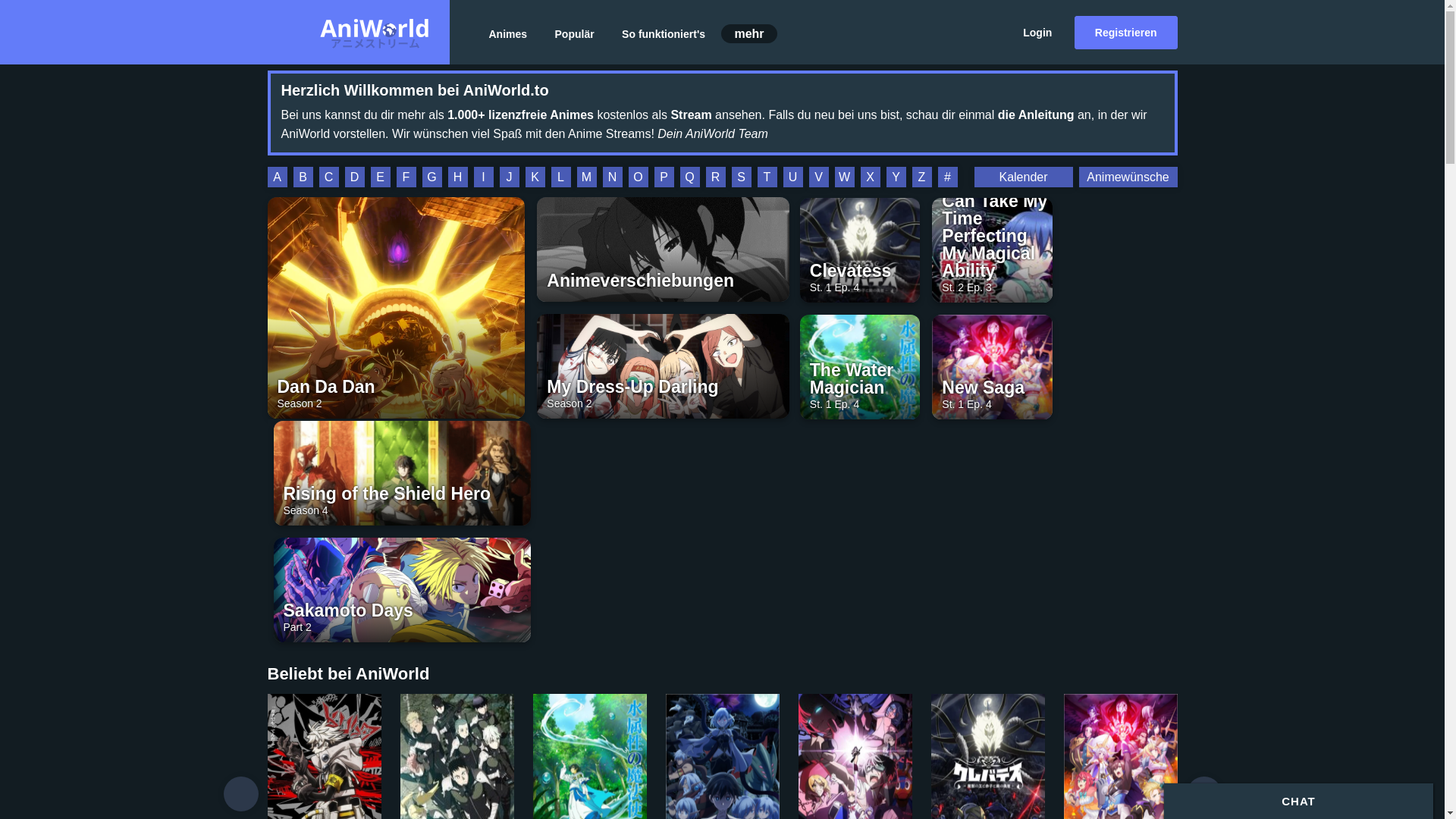The image size is (1456, 819).
Task: Open the CHAT panel
Action: click(x=1298, y=802)
